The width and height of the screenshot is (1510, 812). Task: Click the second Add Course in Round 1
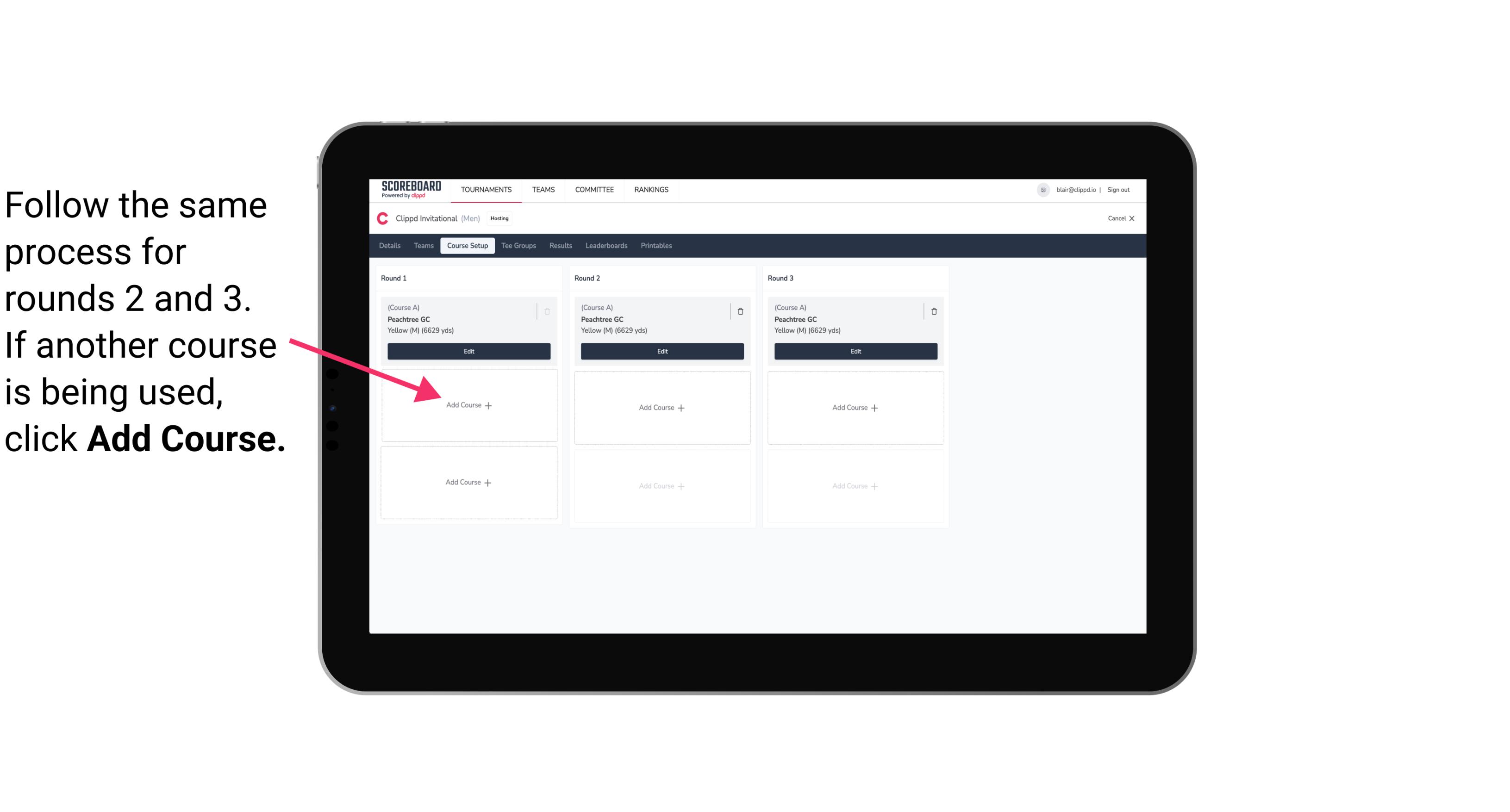467,481
